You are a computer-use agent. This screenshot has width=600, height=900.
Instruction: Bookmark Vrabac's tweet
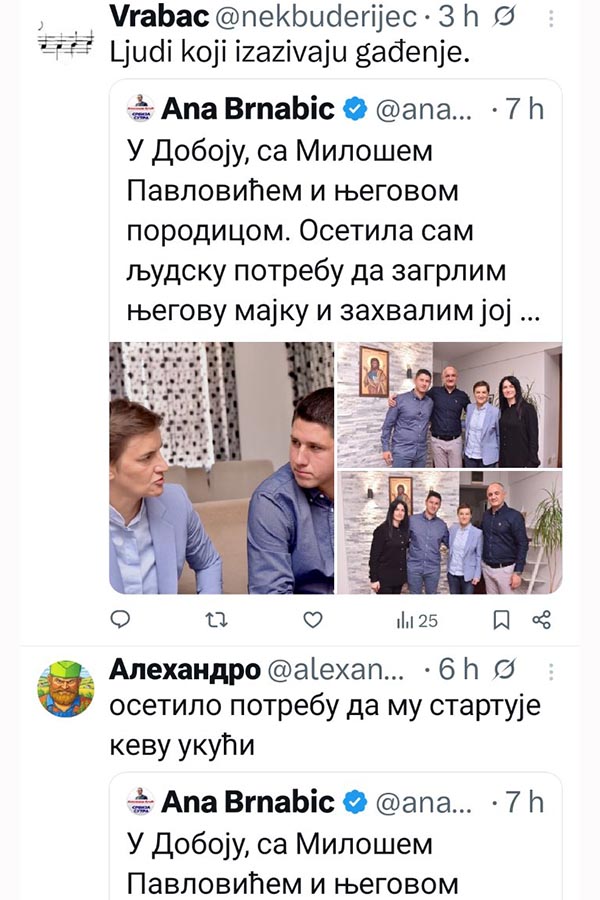501,620
